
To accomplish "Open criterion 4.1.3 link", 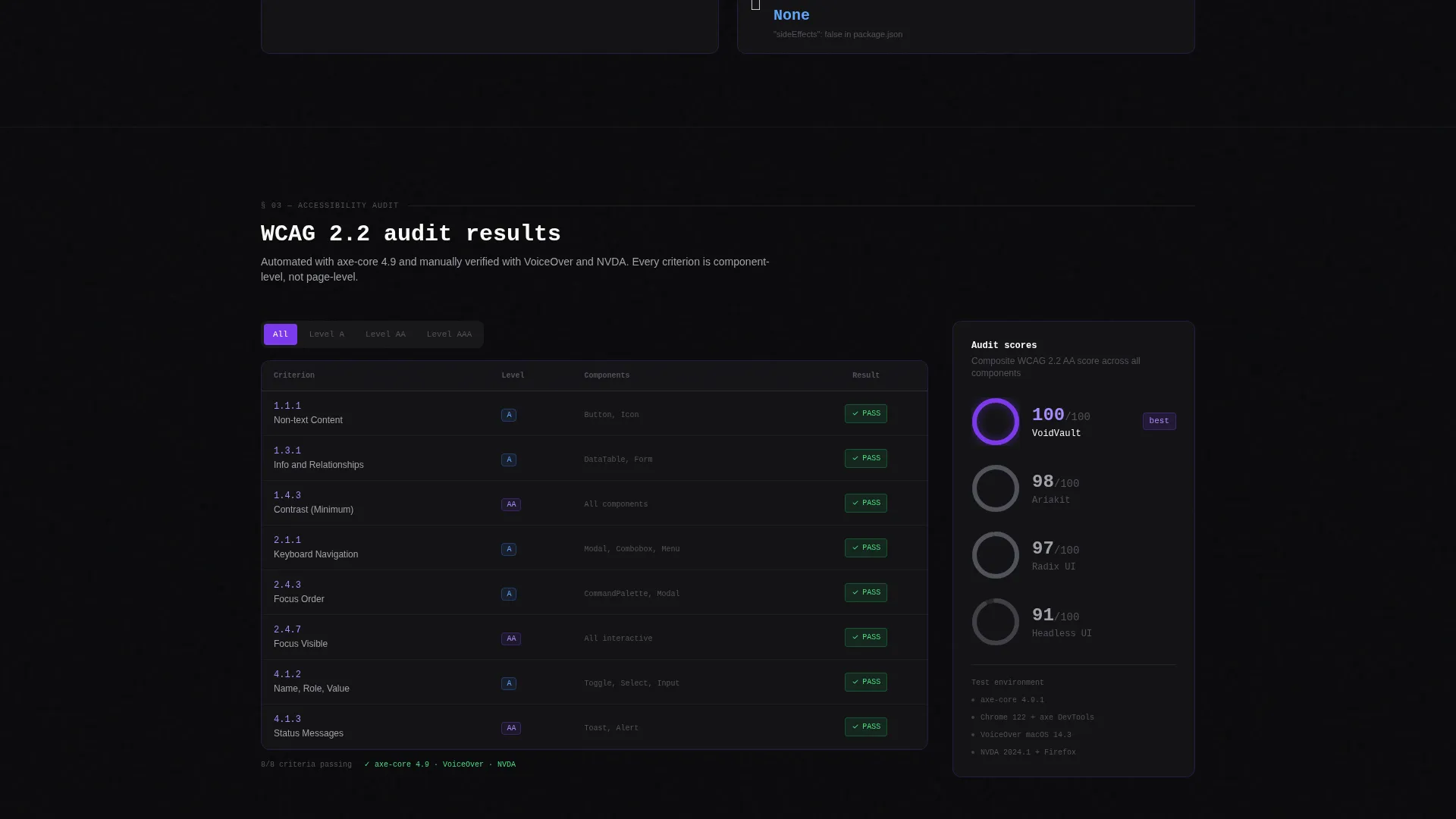I will tap(287, 720).
